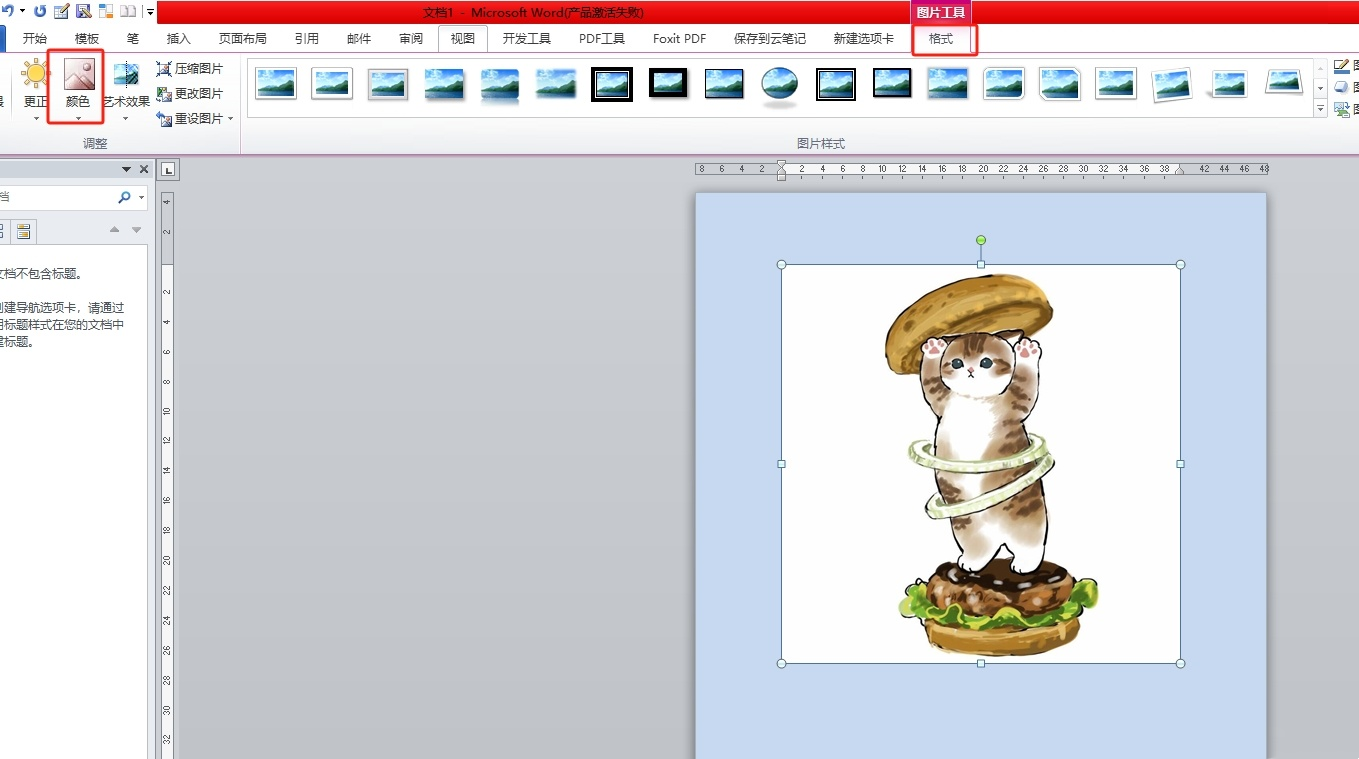Viewport: 1359px width, 759px height.
Task: Apply the Drop Shadow Rectangle picture style
Action: (x=444, y=84)
